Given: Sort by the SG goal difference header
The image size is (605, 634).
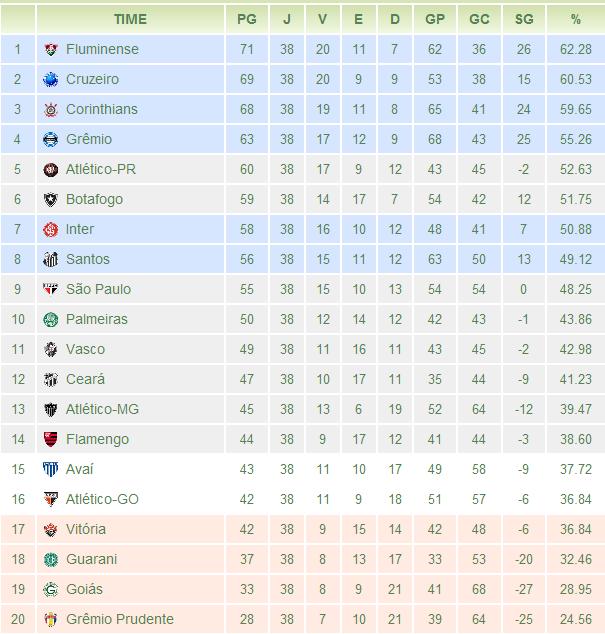Looking at the screenshot, I should tap(524, 19).
